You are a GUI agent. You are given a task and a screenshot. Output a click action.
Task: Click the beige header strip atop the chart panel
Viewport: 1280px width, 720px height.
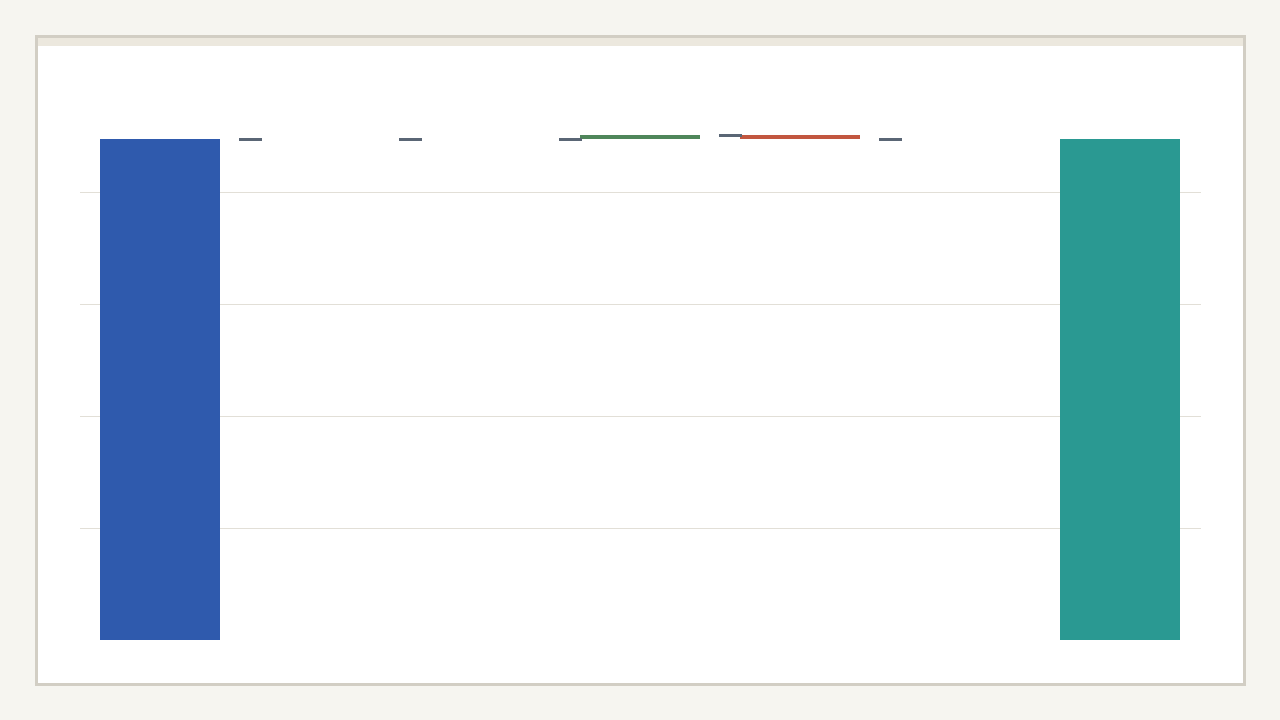coord(640,42)
